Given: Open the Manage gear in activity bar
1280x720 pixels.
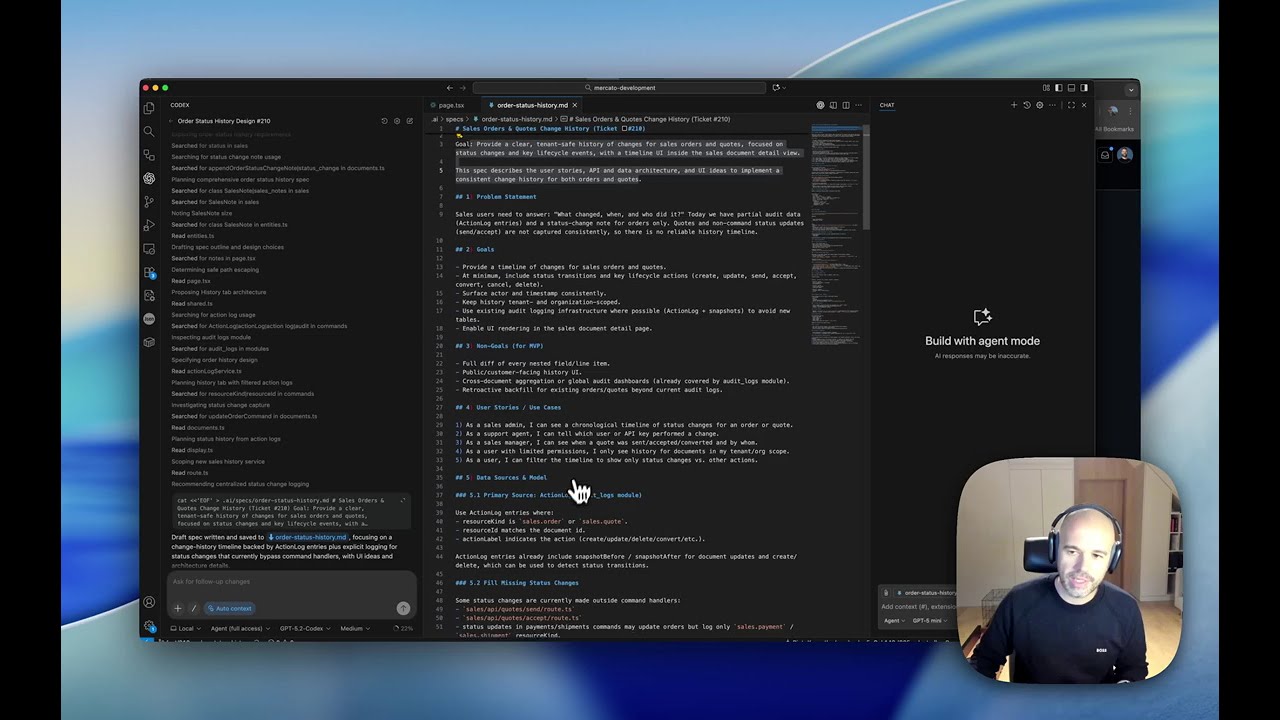Looking at the screenshot, I should (x=149, y=626).
